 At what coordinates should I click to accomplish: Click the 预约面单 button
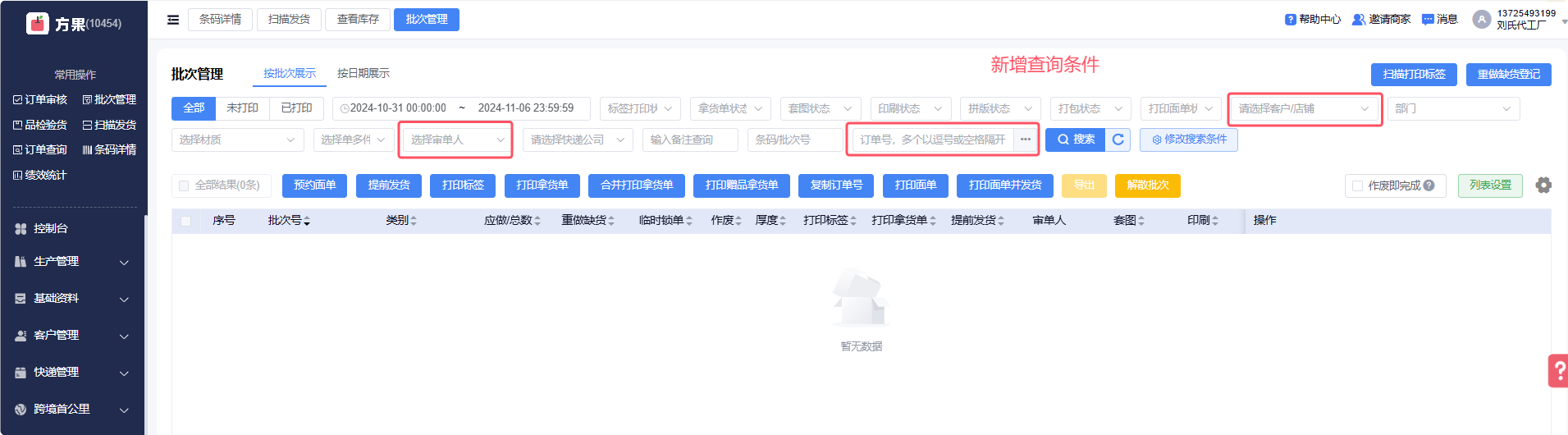point(315,185)
